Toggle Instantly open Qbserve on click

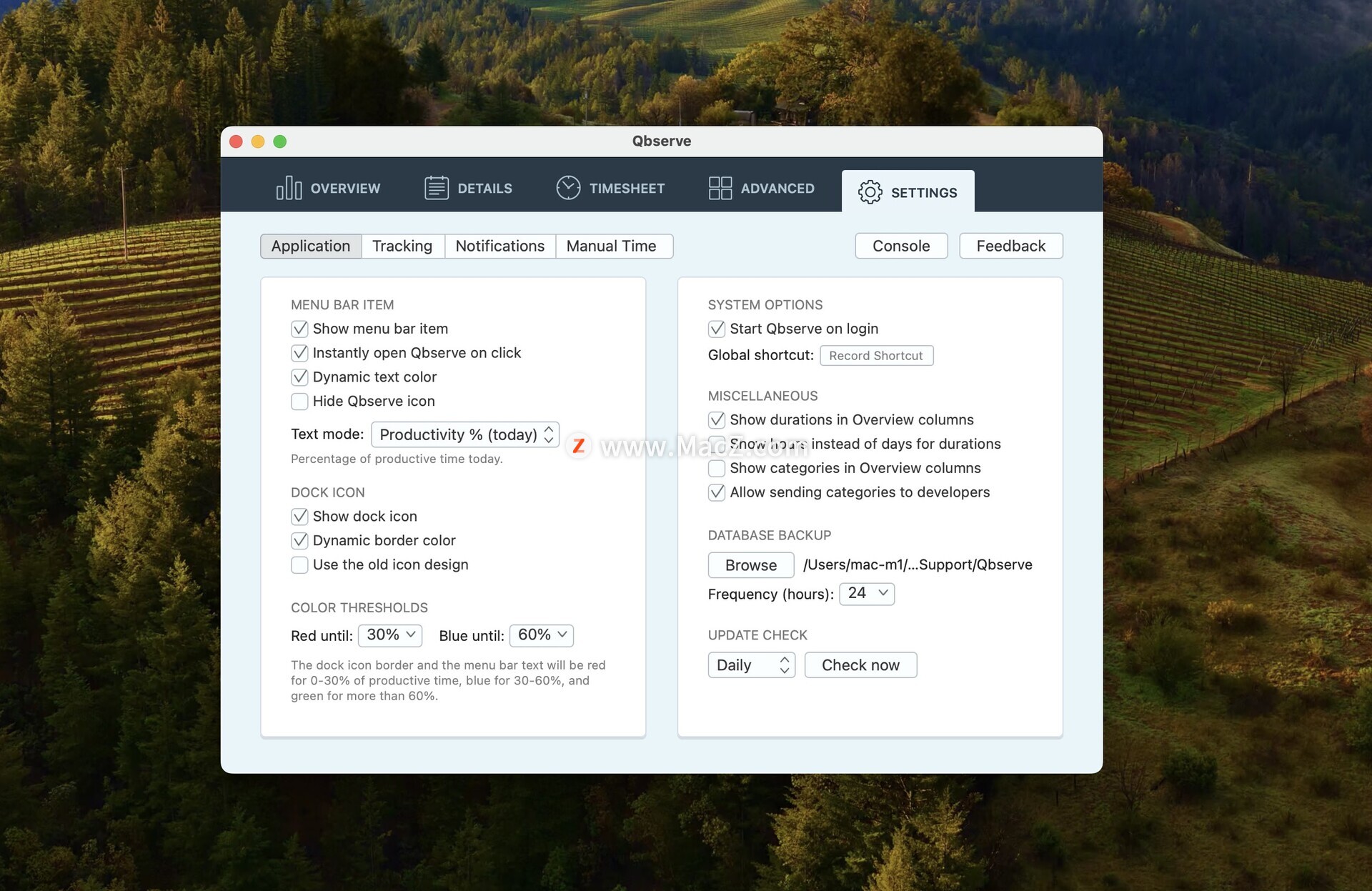pyautogui.click(x=299, y=353)
